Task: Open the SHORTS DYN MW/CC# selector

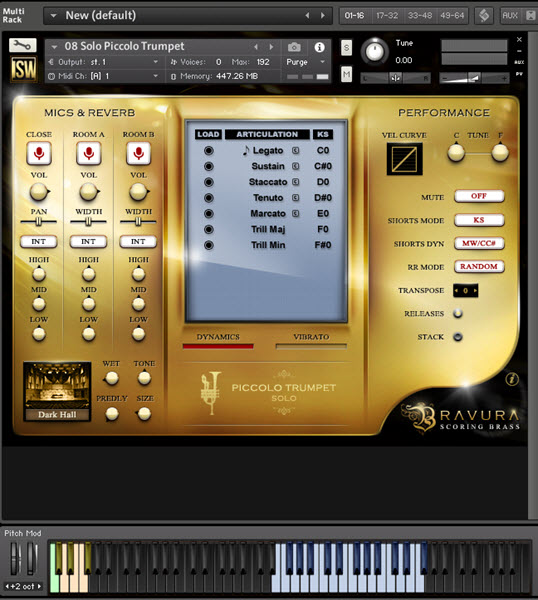Action: pyautogui.click(x=479, y=243)
